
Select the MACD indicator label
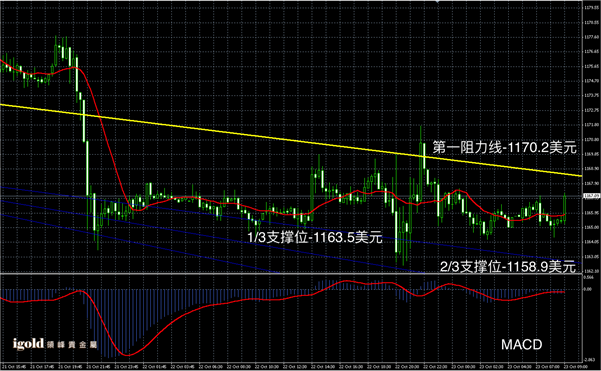point(521,345)
